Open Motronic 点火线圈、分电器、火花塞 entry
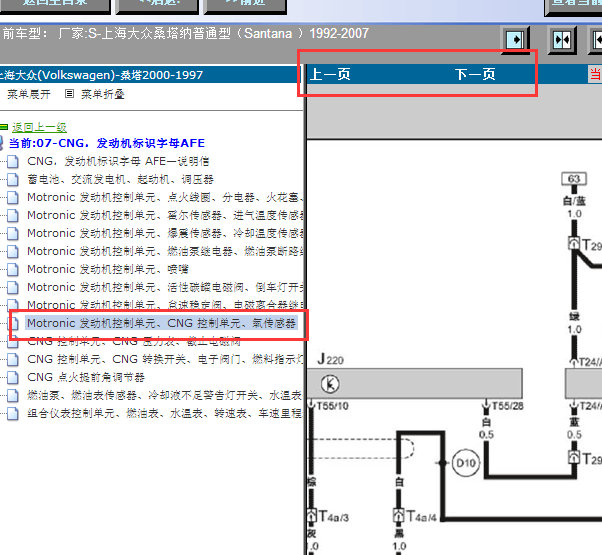Screen dimensions: 602x555 [x=165, y=197]
